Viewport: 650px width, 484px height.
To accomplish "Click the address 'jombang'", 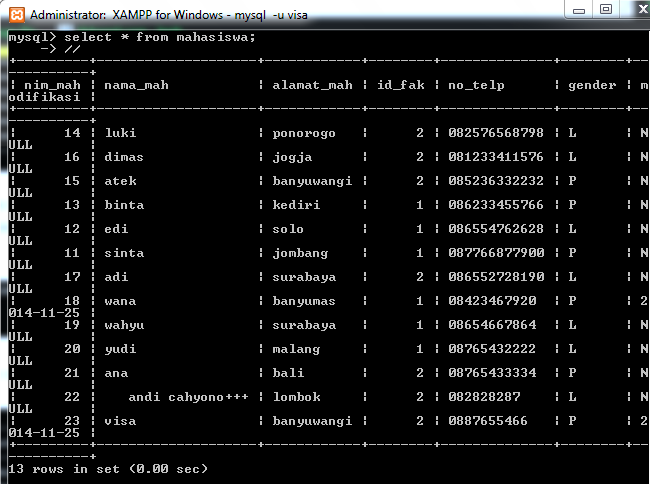I will 300,254.
